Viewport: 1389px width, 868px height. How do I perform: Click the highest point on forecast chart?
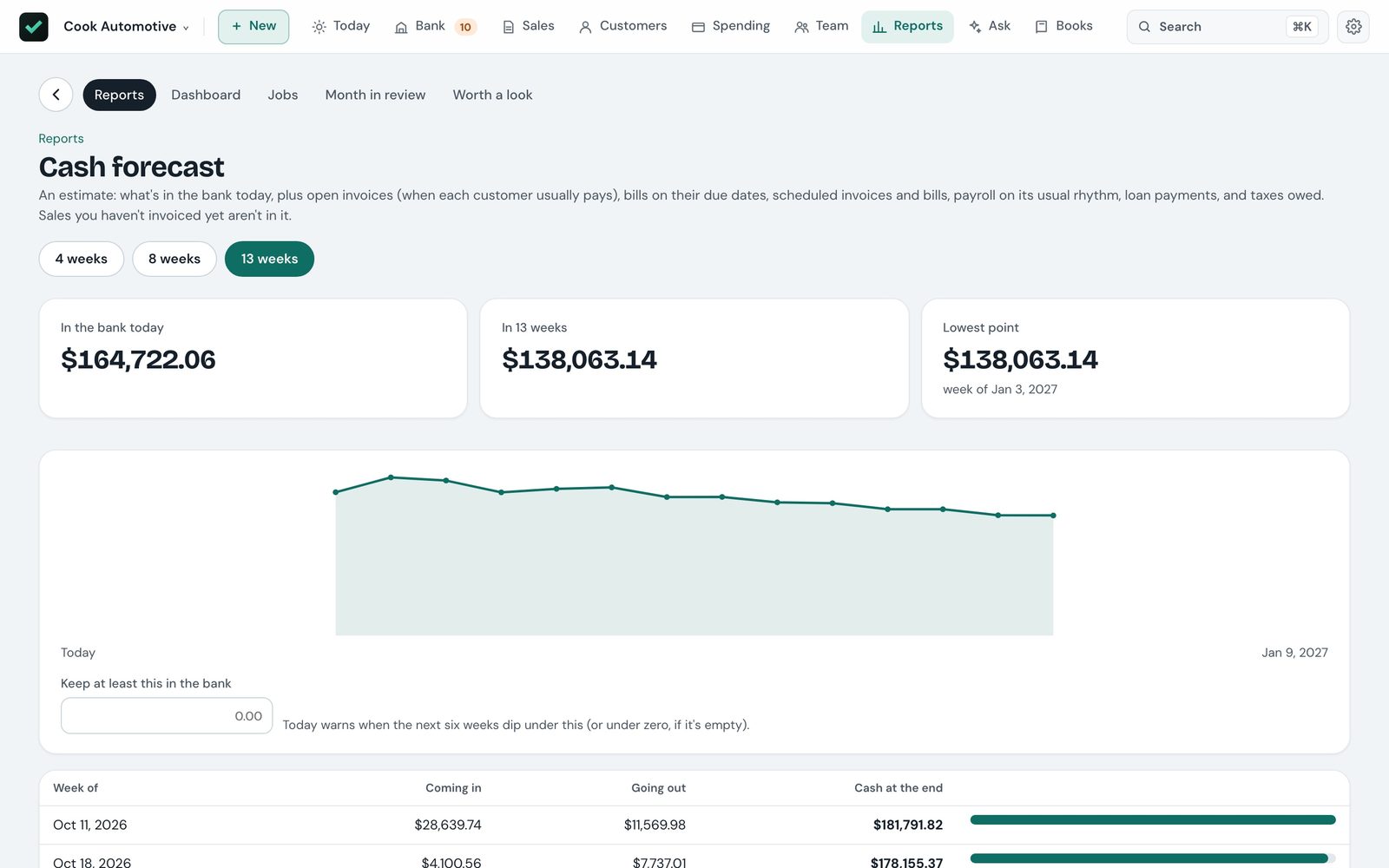pos(391,477)
